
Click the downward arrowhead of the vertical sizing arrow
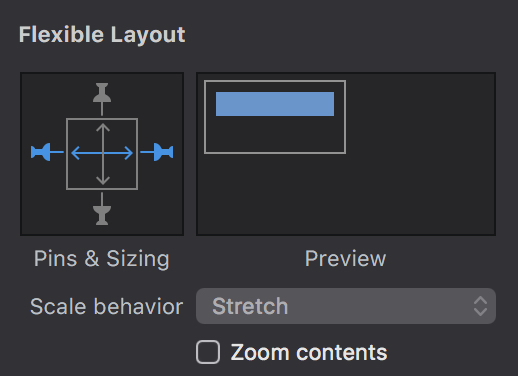[x=103, y=180]
